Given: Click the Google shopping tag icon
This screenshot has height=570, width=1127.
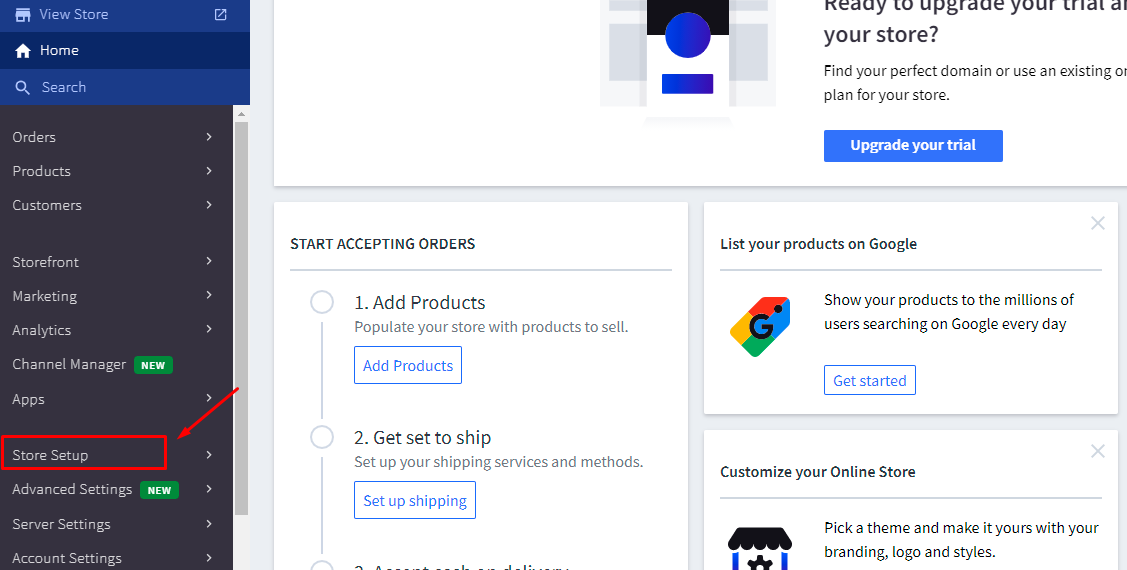Looking at the screenshot, I should [760, 326].
